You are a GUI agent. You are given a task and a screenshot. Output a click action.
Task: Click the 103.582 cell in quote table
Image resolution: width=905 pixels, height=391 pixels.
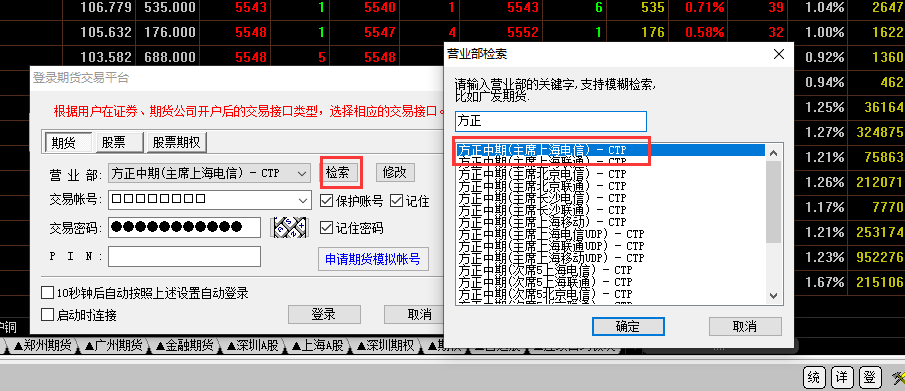[106, 57]
